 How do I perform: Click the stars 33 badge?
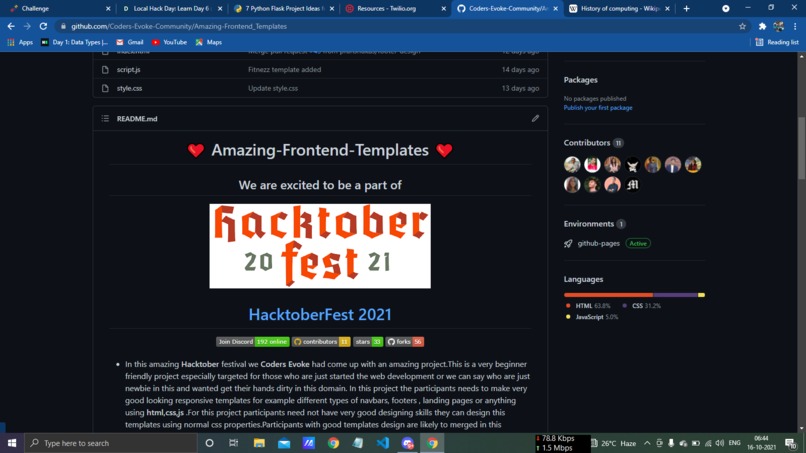(x=368, y=341)
